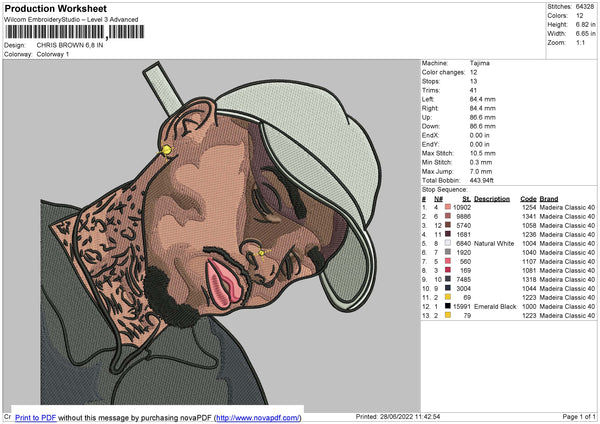The width and height of the screenshot is (600, 424).
Task: Select the navy swatch for code 1044
Action: tap(448, 288)
